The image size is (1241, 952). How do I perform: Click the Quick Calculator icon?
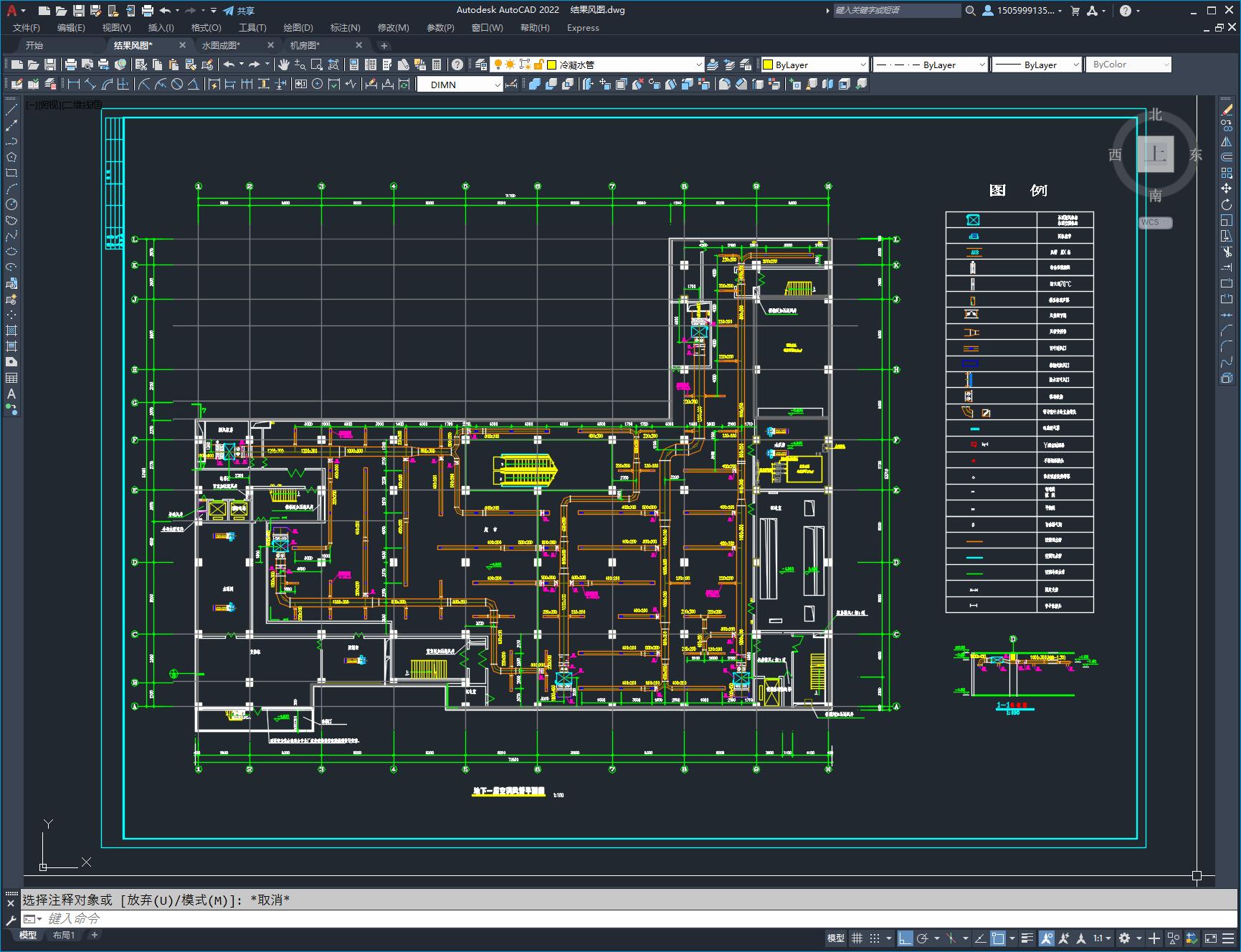click(437, 65)
